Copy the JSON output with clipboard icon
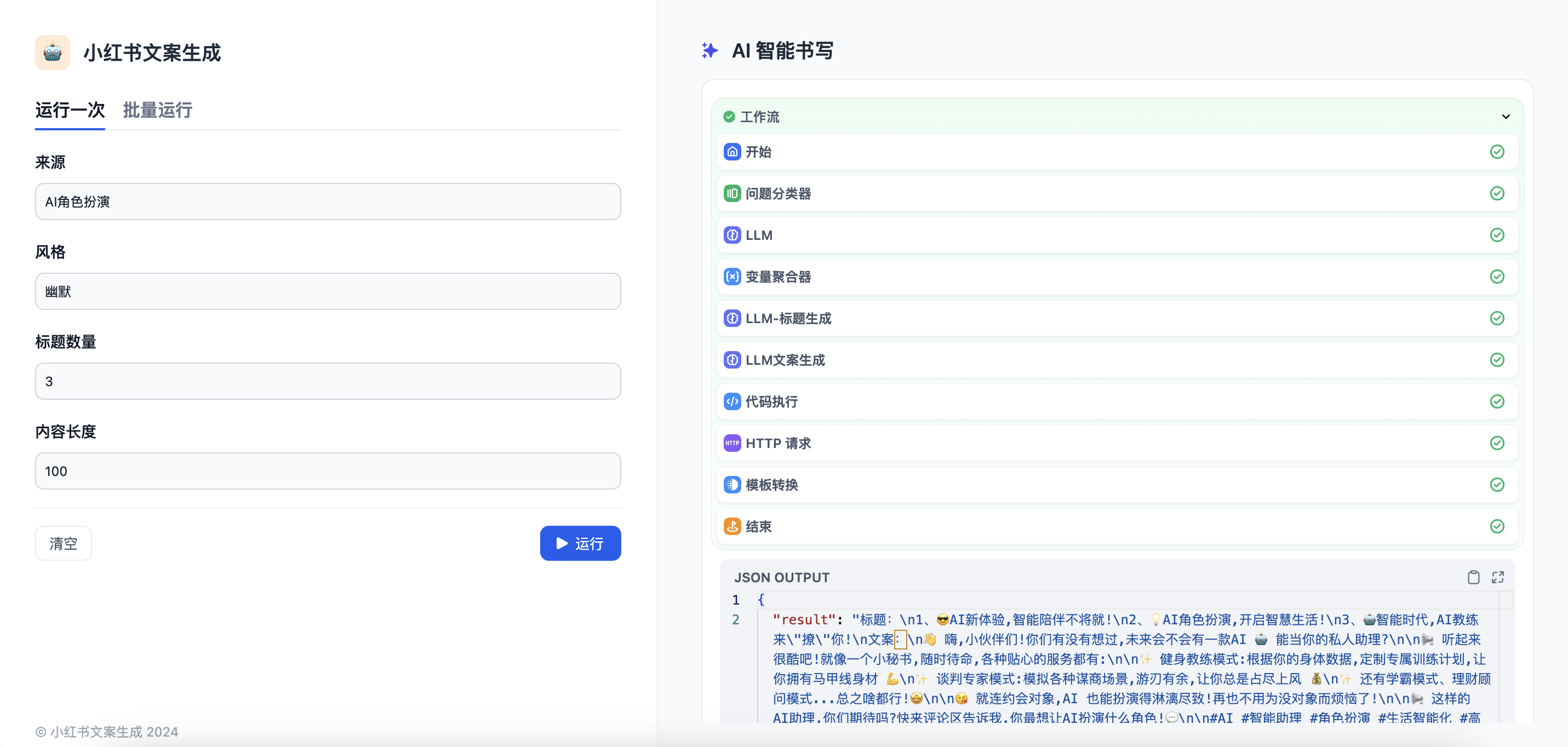Image resolution: width=1568 pixels, height=747 pixels. click(1473, 577)
